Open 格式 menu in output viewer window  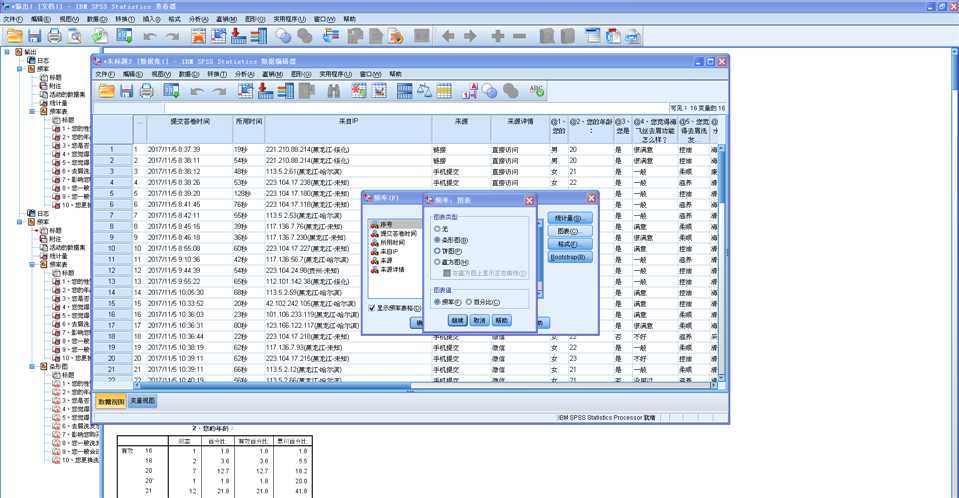[x=174, y=20]
